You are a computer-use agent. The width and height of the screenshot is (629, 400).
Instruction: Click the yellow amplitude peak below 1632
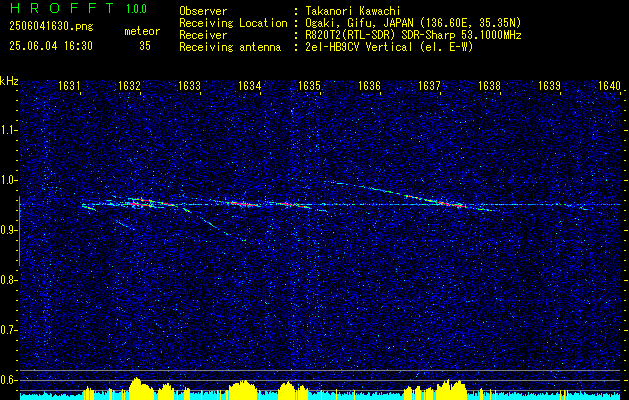click(x=140, y=387)
